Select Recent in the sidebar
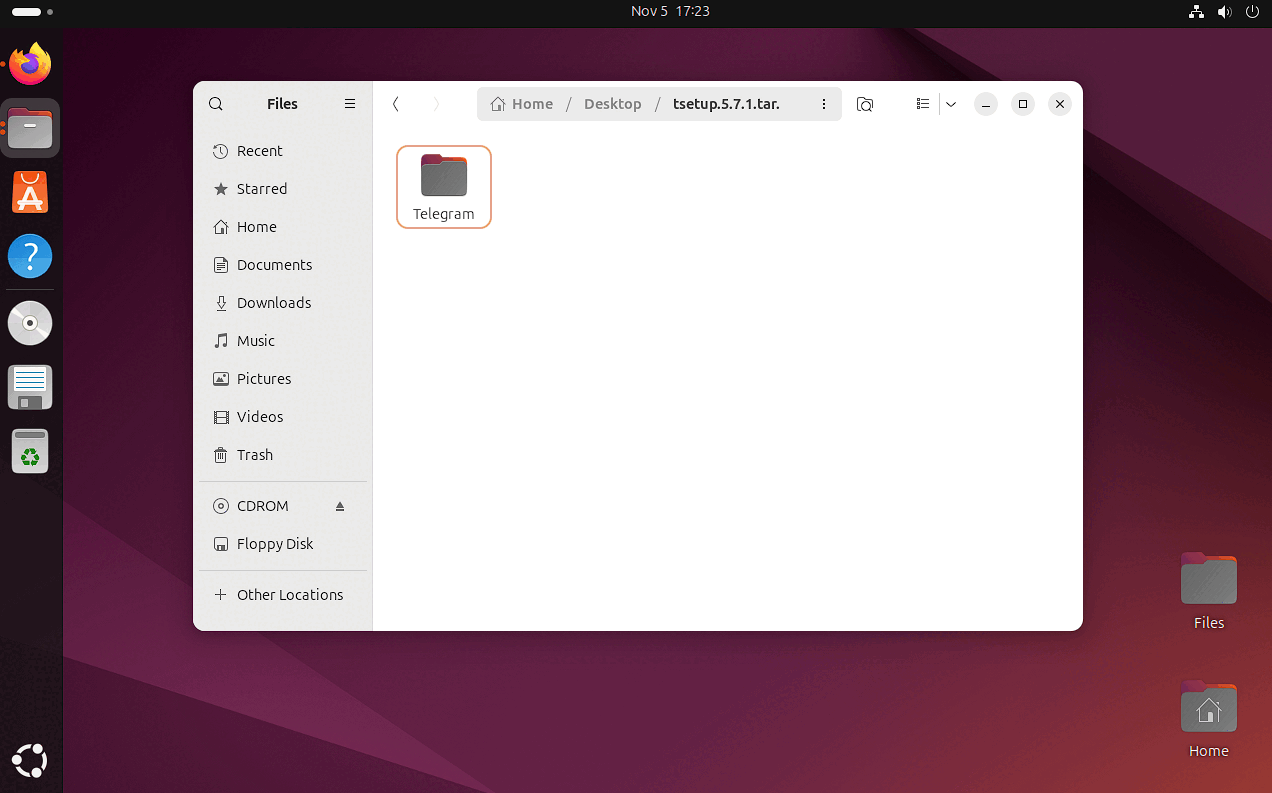 tap(283, 151)
